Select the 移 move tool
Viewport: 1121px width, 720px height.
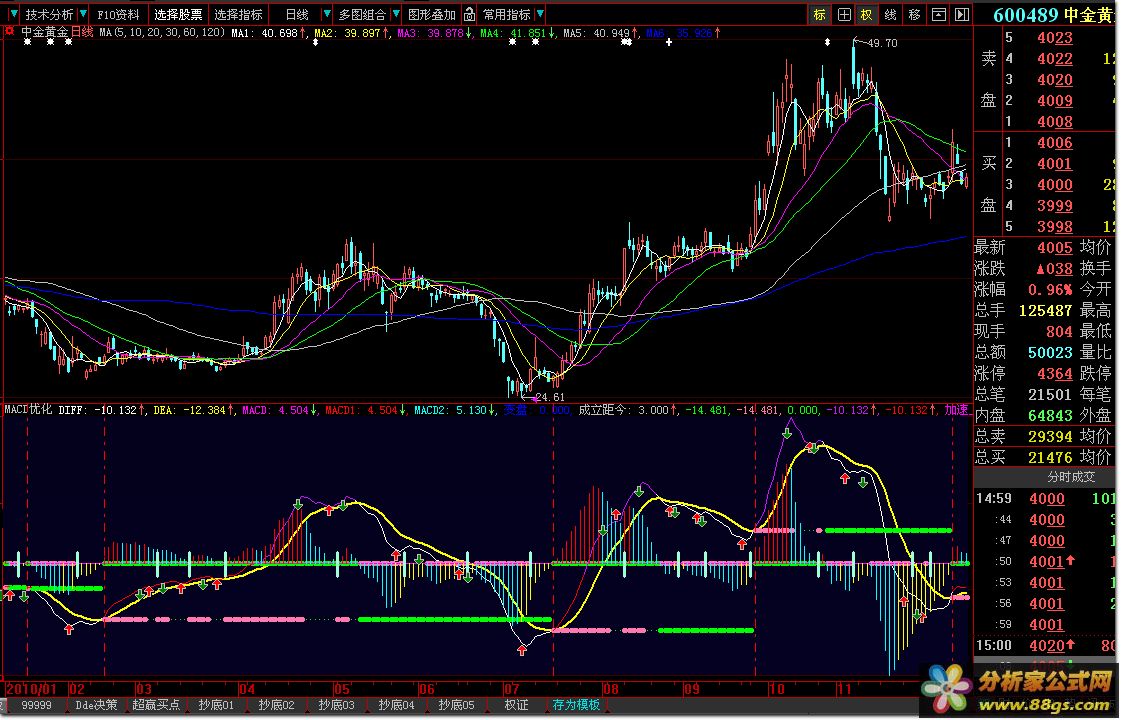point(914,14)
